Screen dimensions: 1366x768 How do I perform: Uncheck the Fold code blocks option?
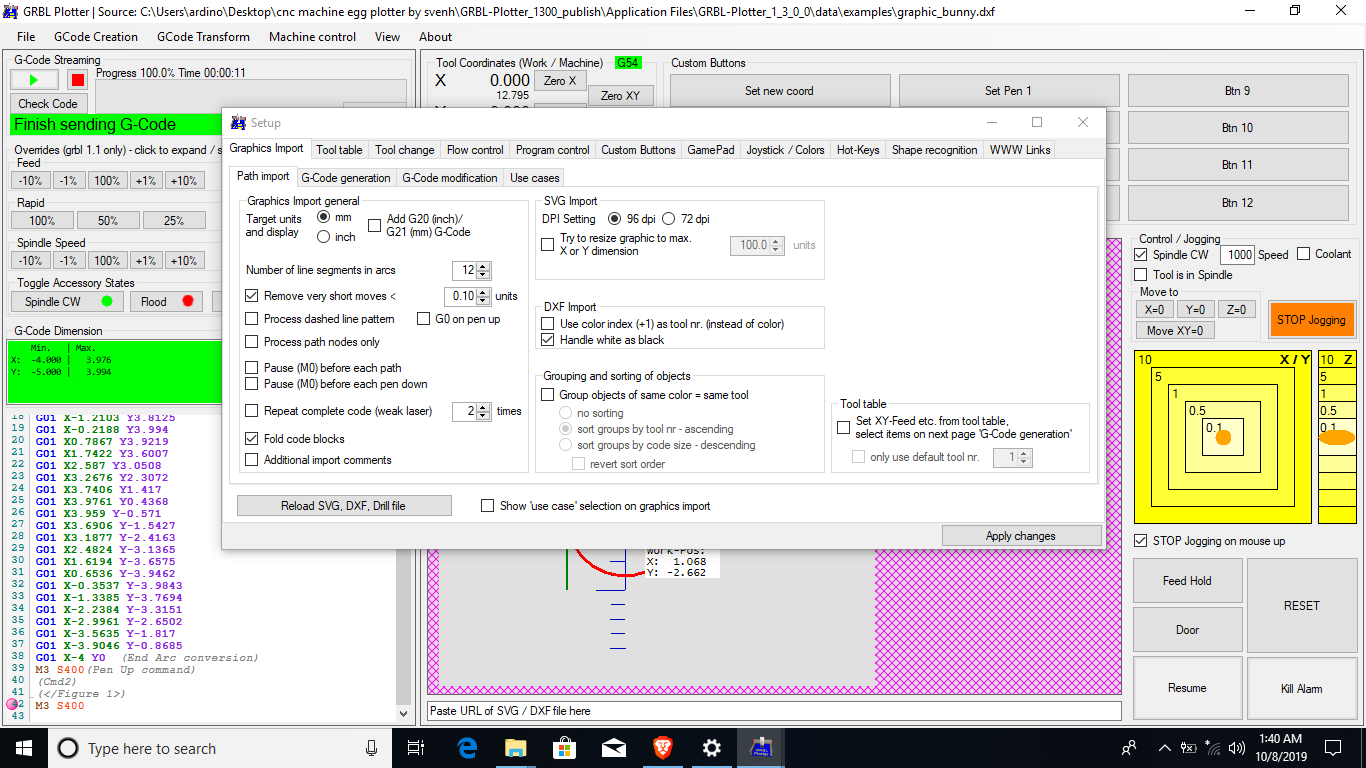(x=252, y=439)
